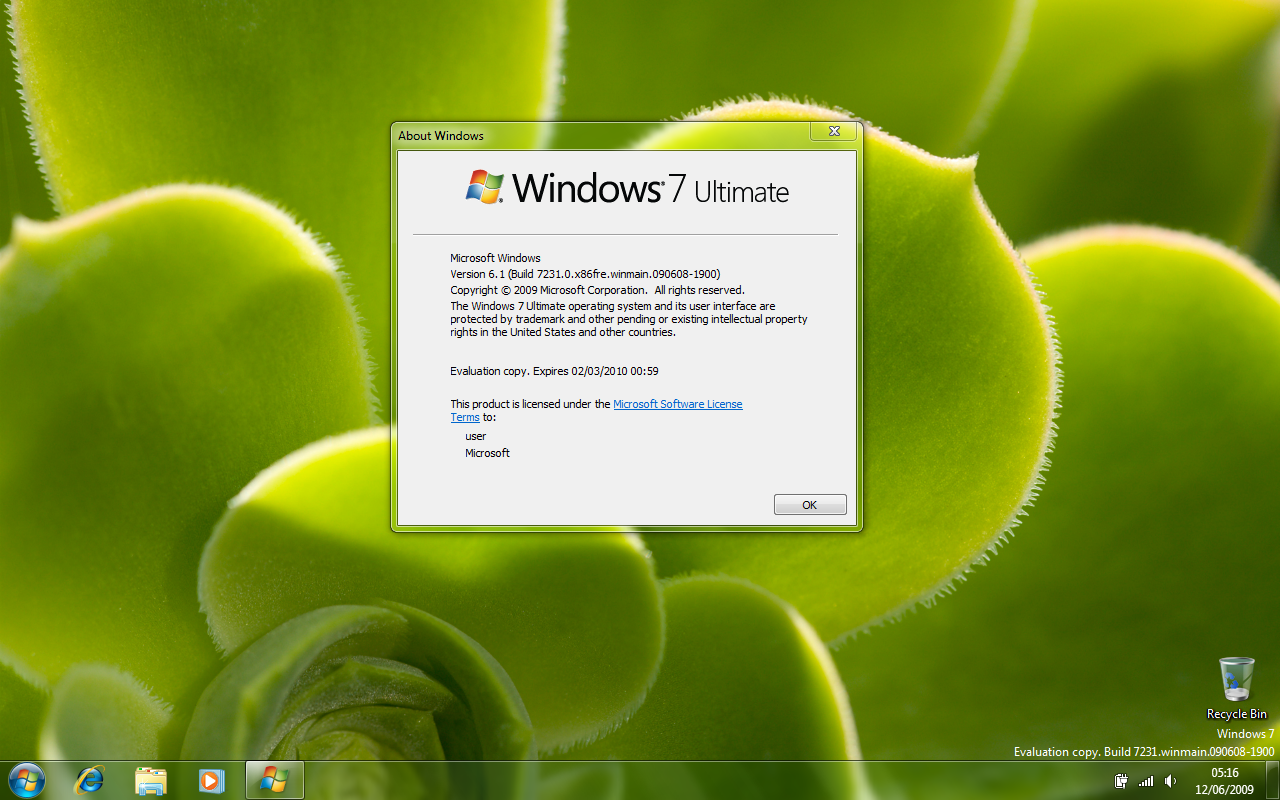Open the Microsoft Software License link
This screenshot has height=800, width=1280.
click(677, 404)
